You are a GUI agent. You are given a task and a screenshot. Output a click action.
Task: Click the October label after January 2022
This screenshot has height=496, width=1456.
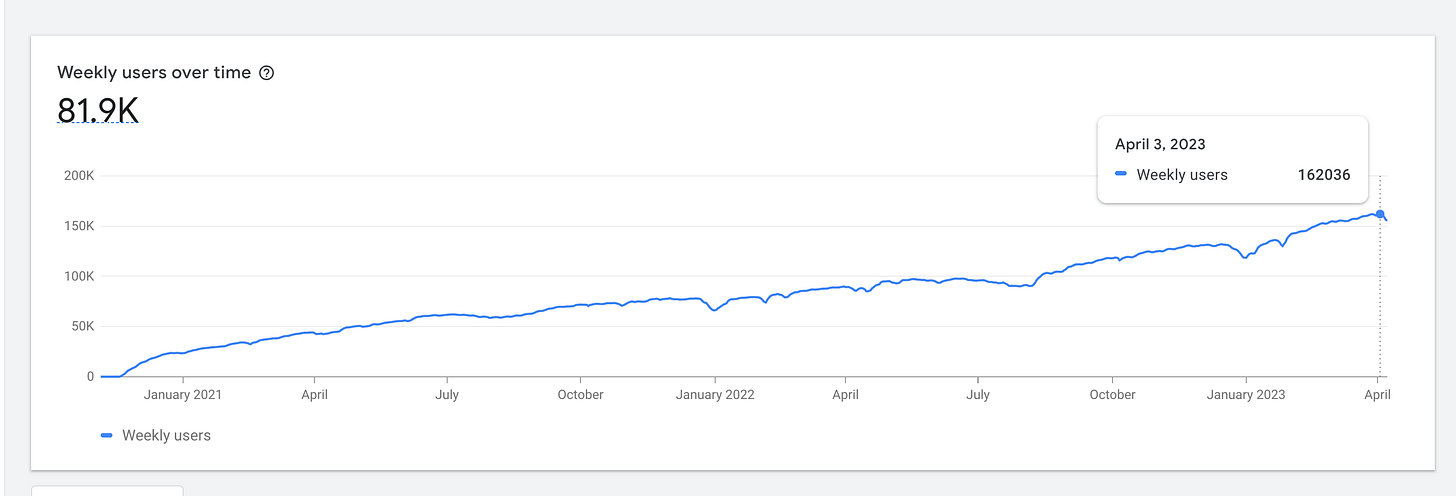pyautogui.click(x=1112, y=394)
